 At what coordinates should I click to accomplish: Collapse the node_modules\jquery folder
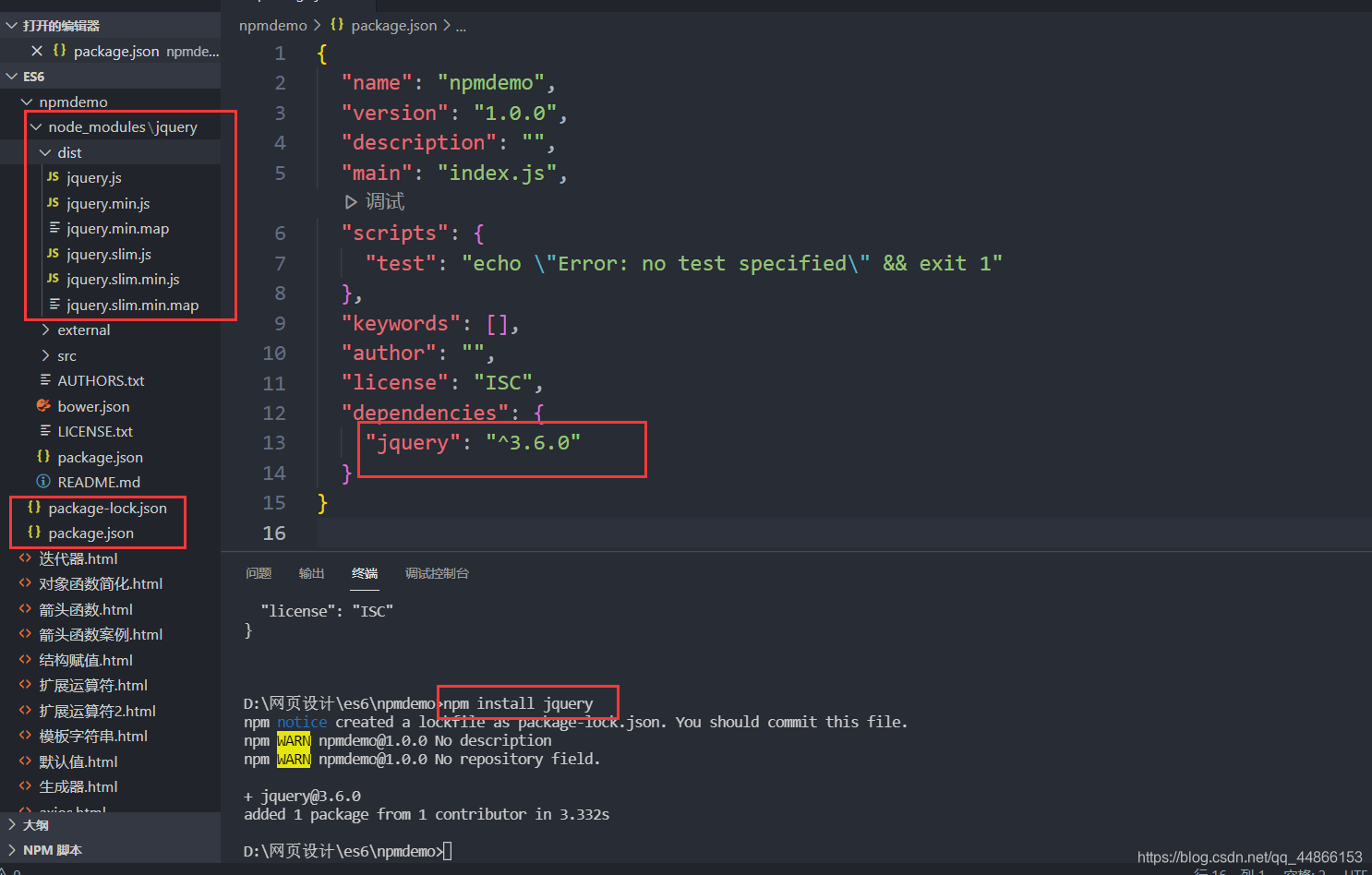tap(36, 126)
